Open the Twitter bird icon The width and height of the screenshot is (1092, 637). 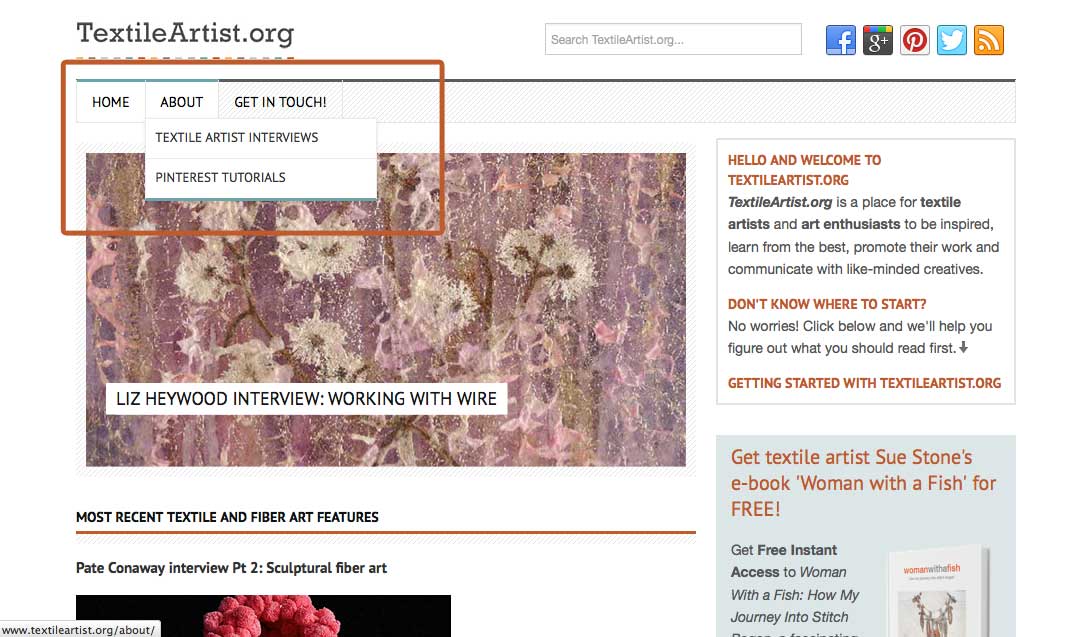pos(951,40)
